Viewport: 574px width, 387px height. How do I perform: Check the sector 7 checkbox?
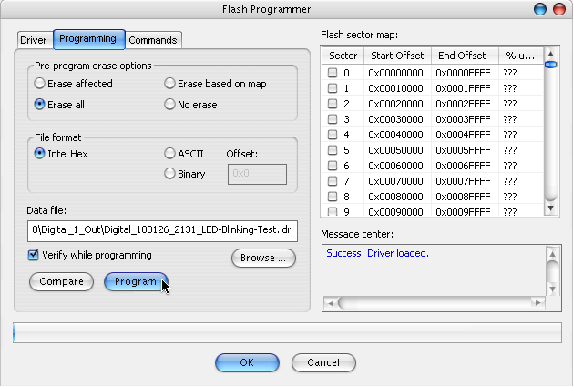tap(332, 181)
